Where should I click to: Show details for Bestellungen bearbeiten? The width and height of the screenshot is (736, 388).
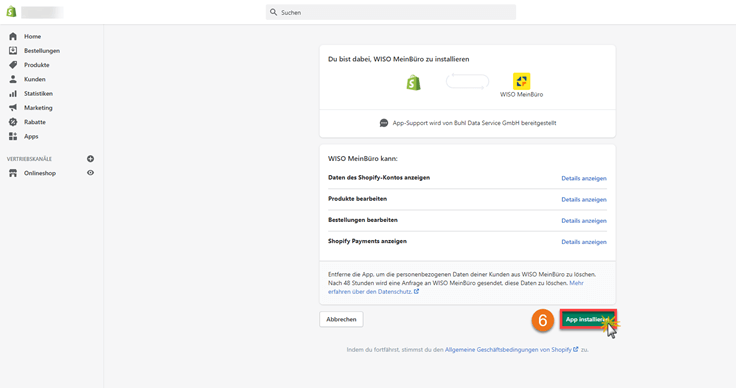click(584, 221)
